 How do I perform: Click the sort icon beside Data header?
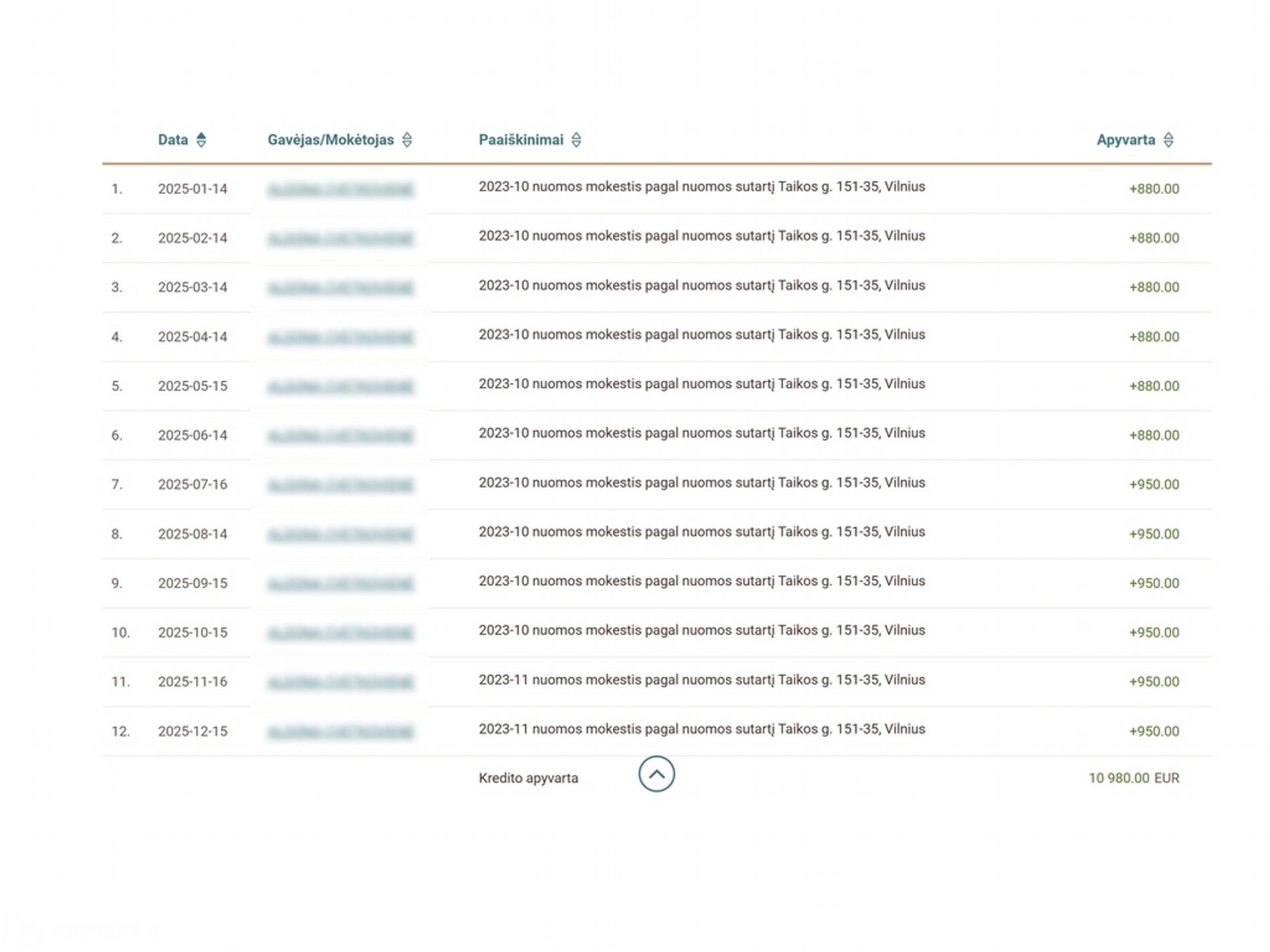click(x=201, y=140)
